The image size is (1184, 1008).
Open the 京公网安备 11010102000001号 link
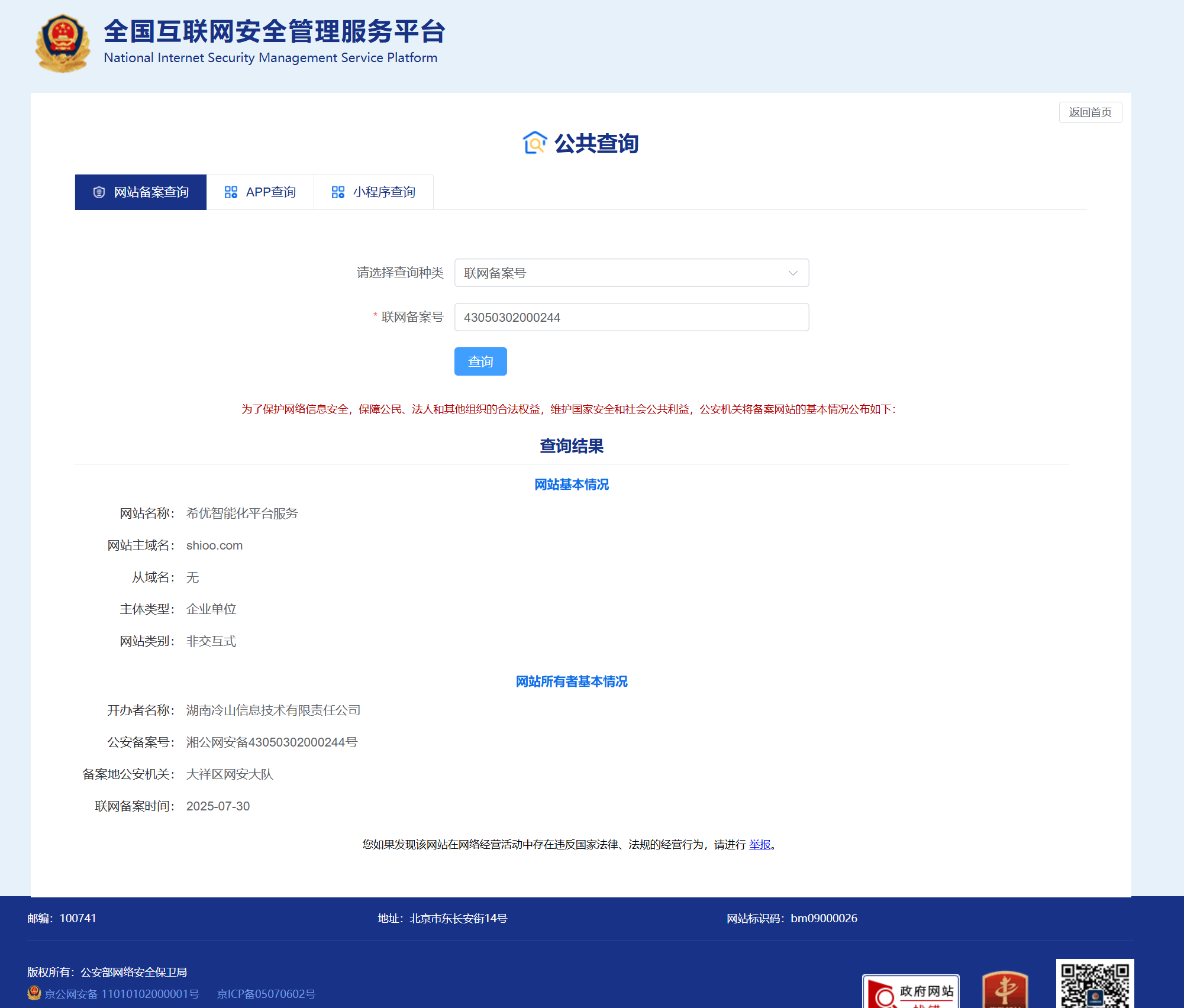(122, 994)
